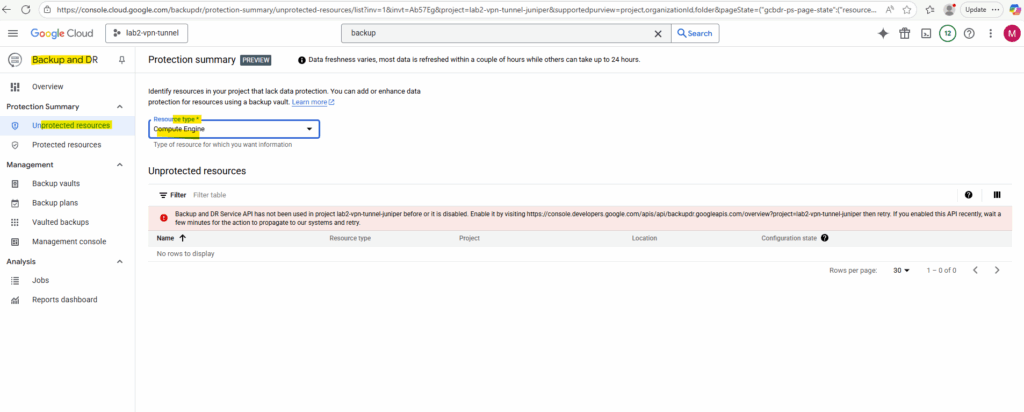Collapse the Protection Summary section
The image size is (1024, 412).
coord(120,106)
